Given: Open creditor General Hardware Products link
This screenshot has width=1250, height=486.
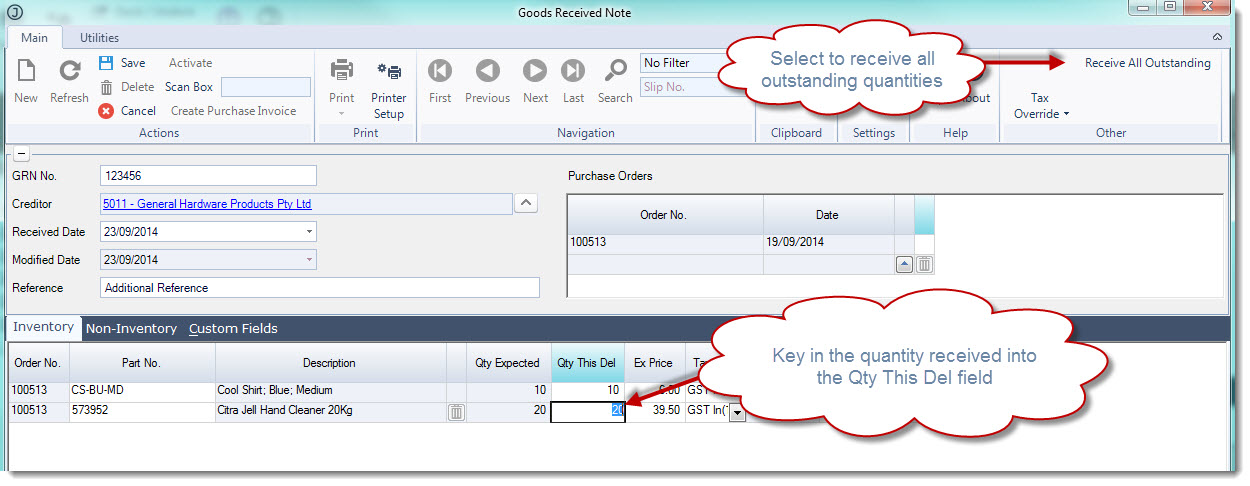Looking at the screenshot, I should tap(207, 204).
